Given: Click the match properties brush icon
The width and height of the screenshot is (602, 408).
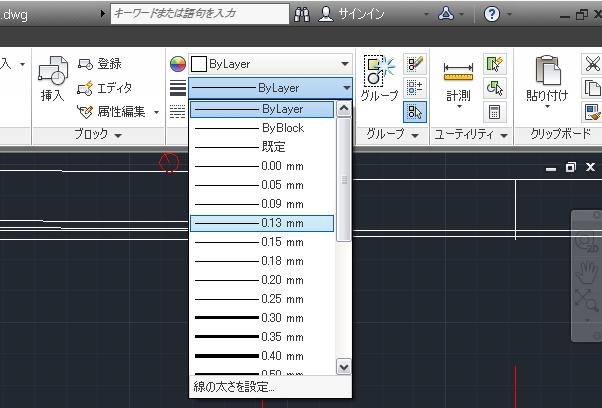Looking at the screenshot, I should pos(593,112).
